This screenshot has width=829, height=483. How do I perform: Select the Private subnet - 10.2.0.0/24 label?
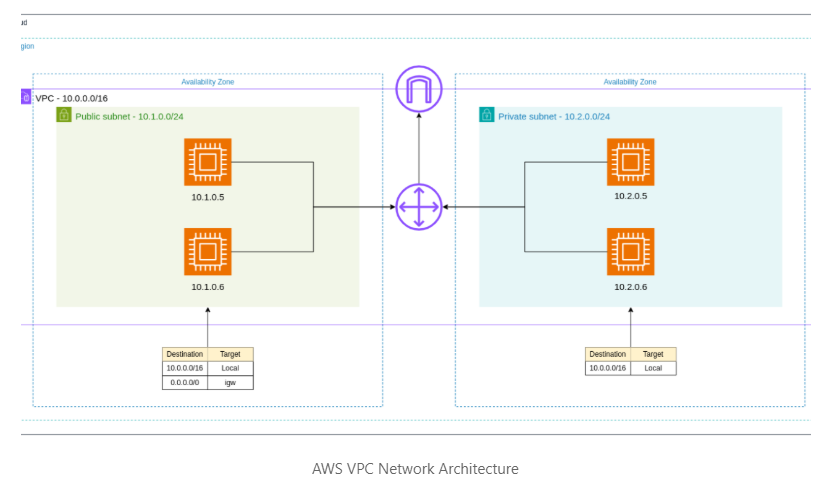(x=554, y=116)
